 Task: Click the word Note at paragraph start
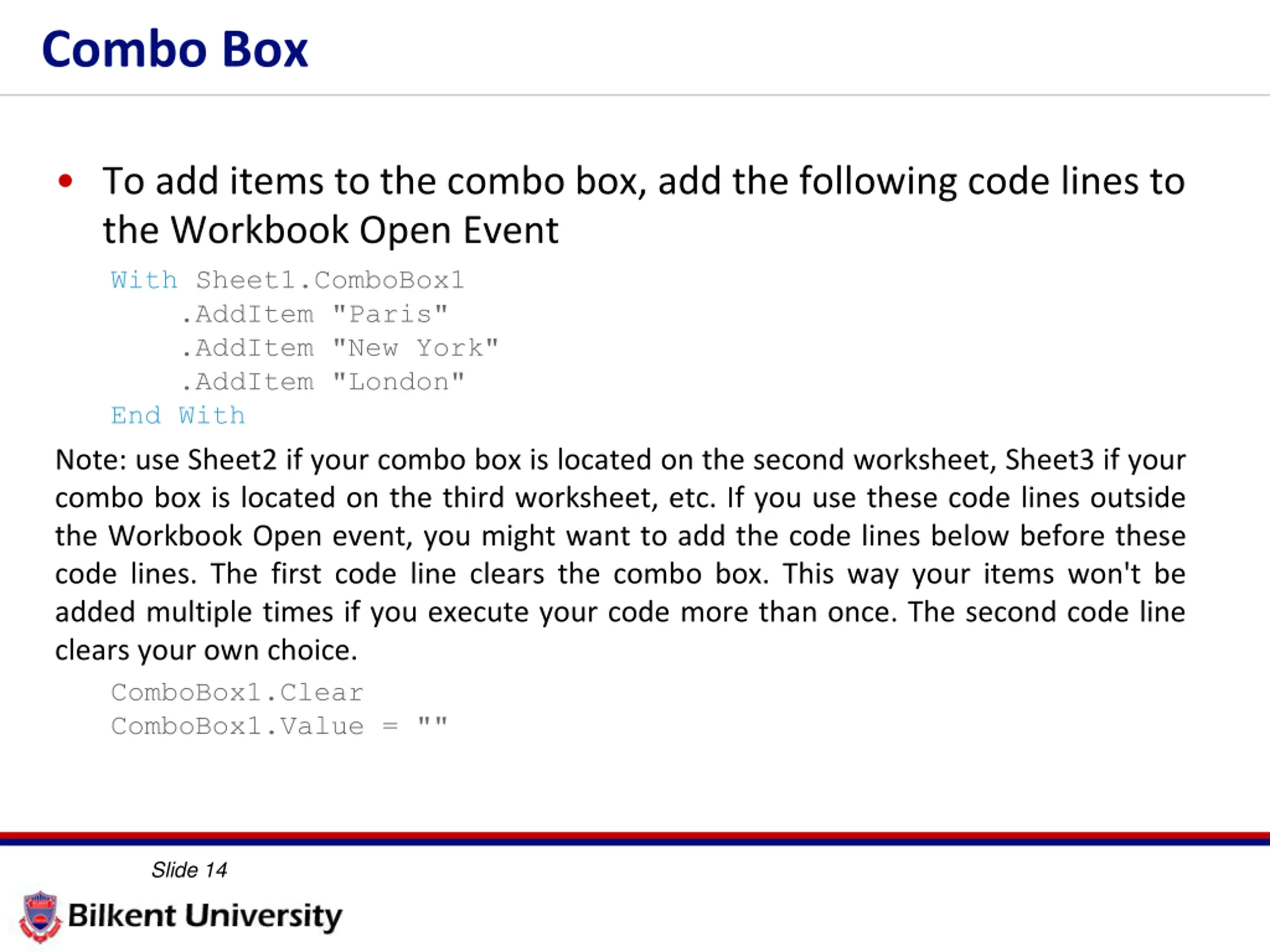pos(87,460)
